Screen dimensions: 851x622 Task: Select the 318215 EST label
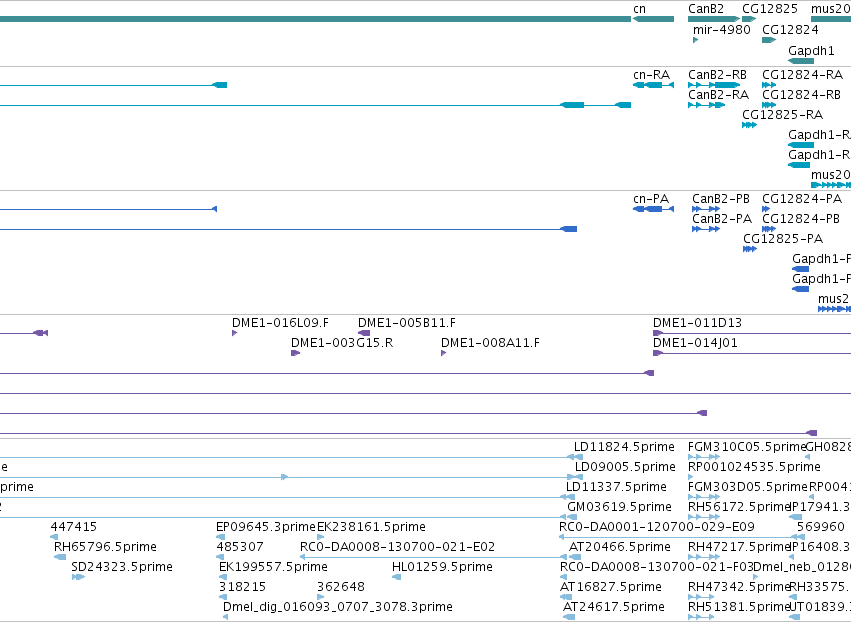click(242, 587)
